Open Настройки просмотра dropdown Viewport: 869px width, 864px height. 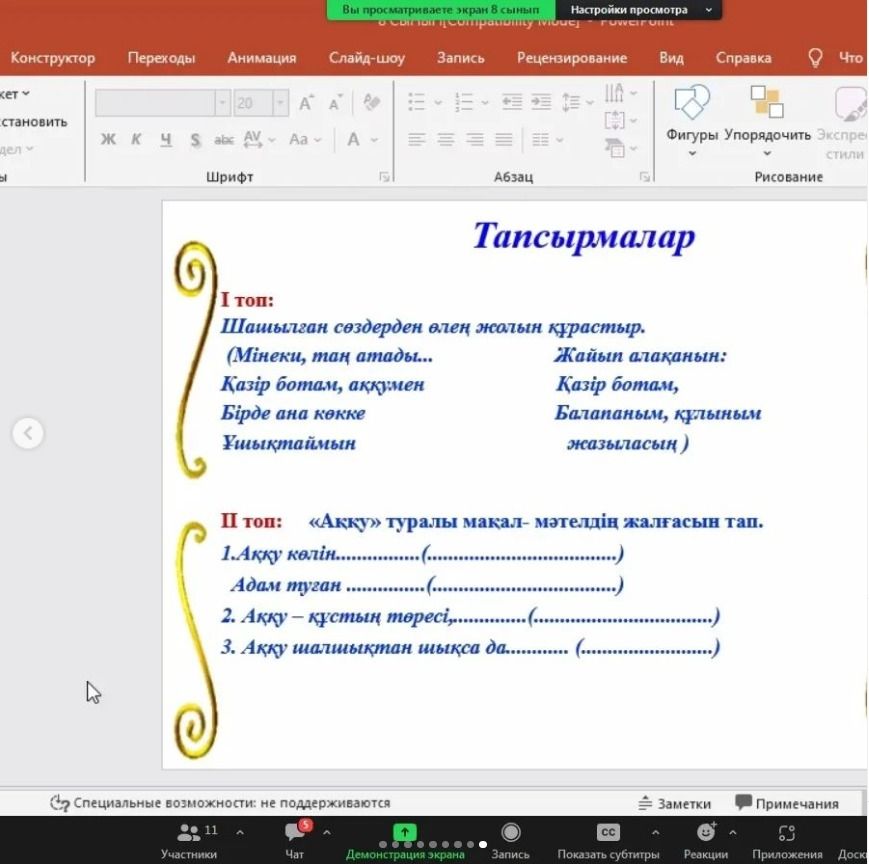[x=638, y=10]
